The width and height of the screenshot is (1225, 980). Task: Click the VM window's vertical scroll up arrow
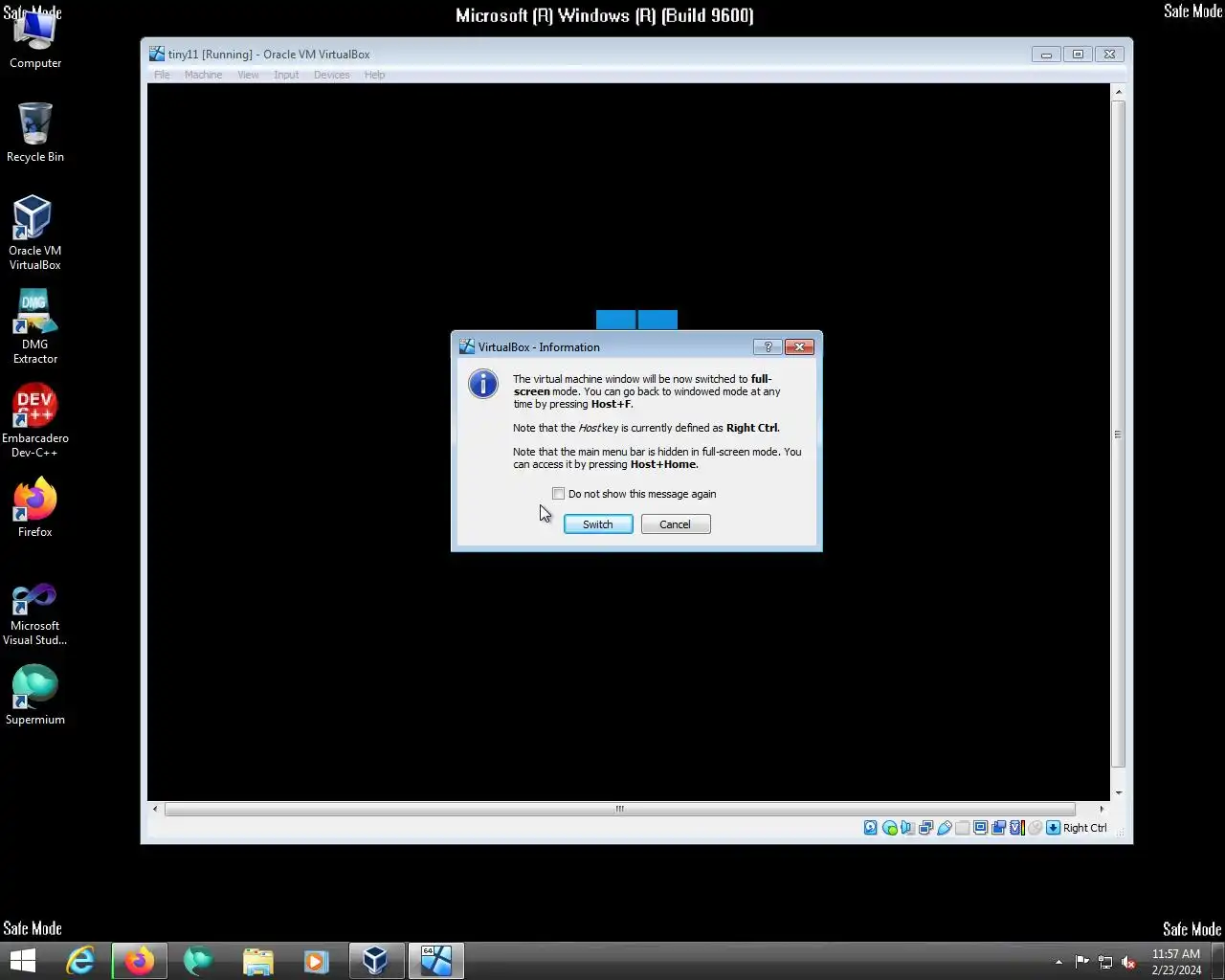[x=1118, y=92]
